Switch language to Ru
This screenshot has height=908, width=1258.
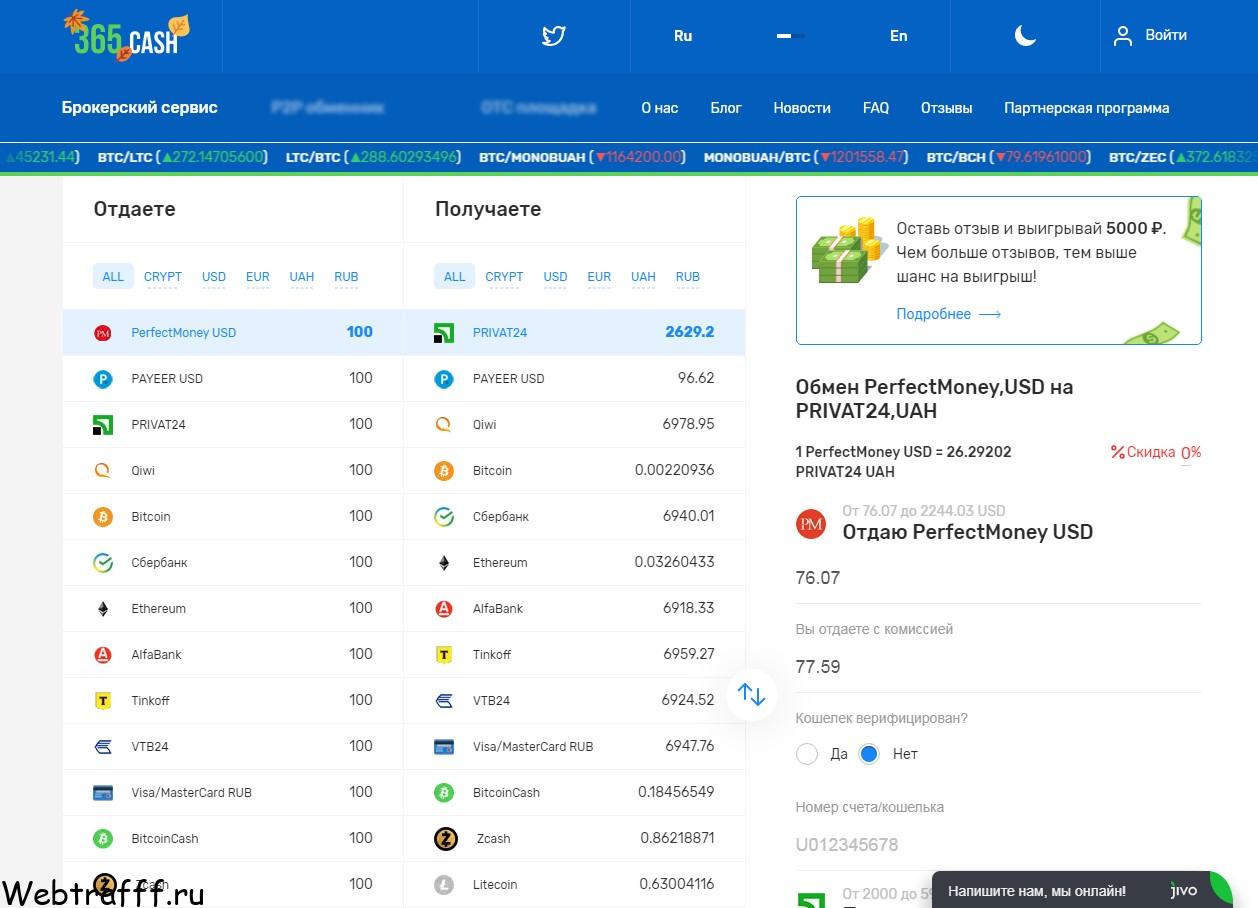click(x=683, y=36)
